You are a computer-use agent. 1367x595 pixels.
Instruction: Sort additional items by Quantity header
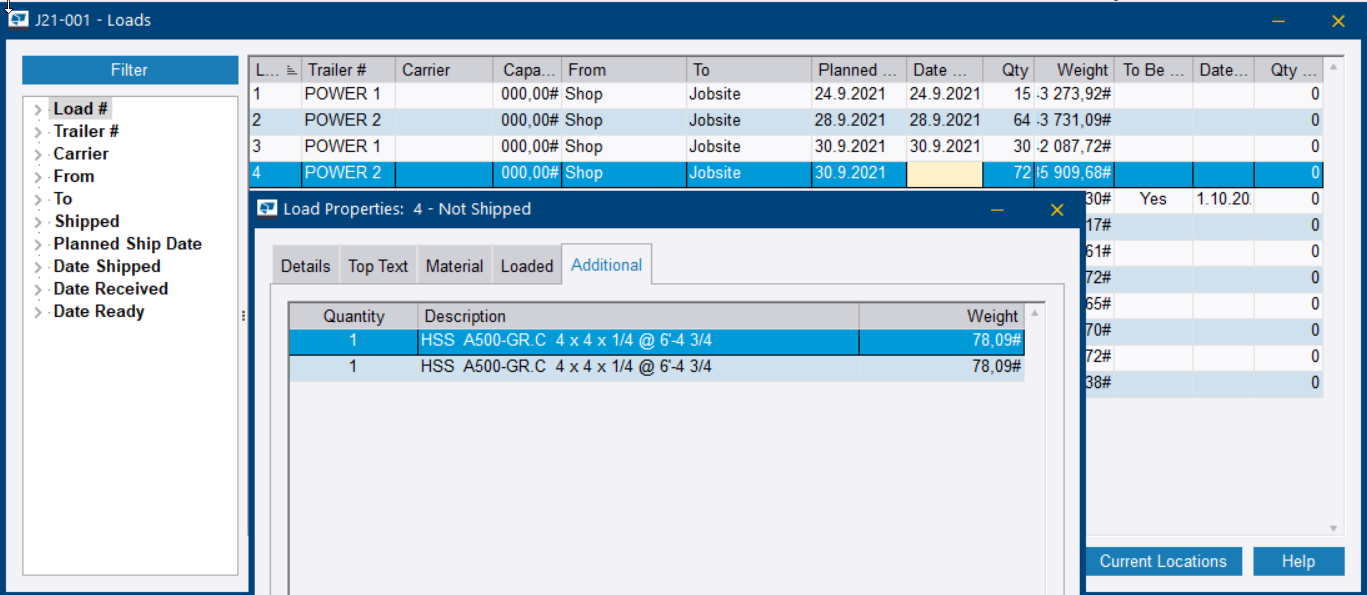point(354,316)
